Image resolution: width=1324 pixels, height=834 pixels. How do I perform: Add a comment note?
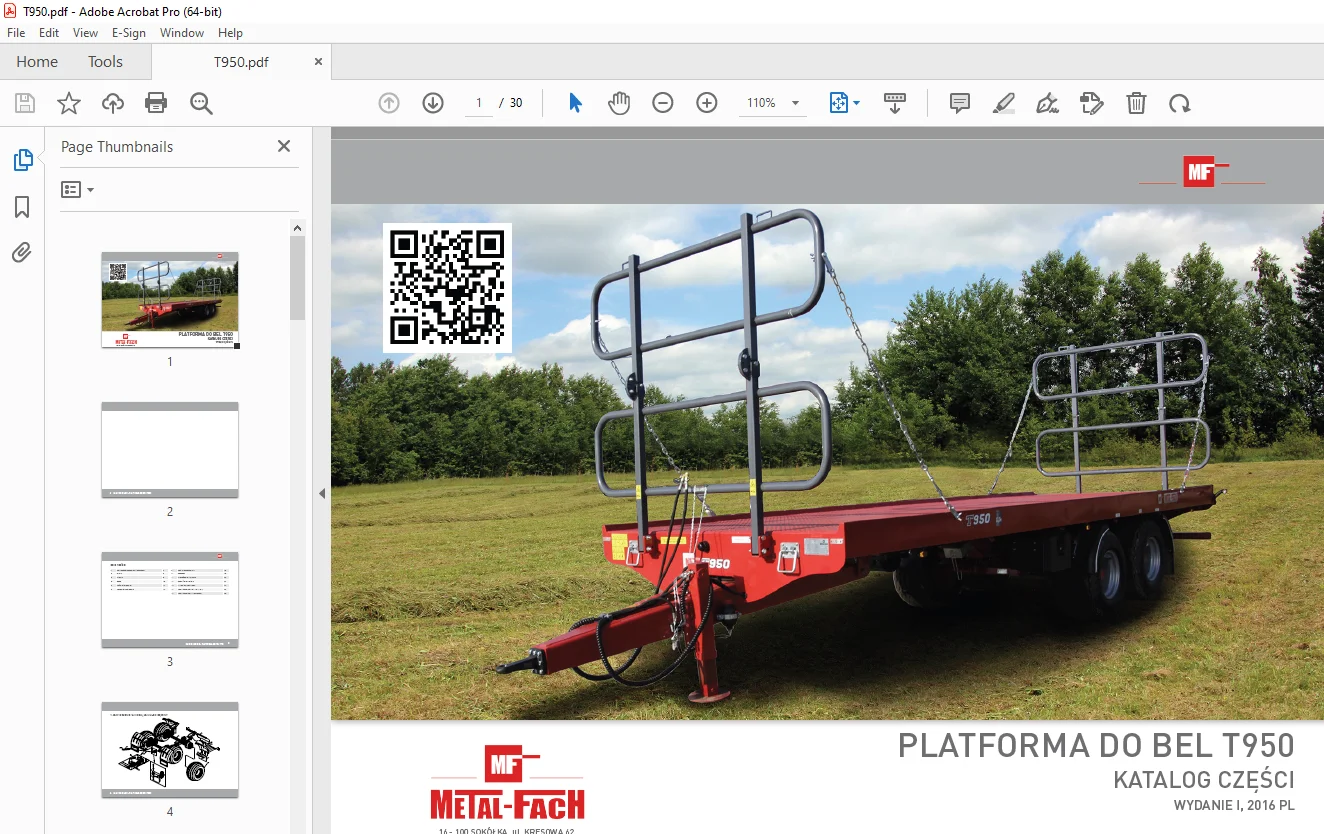960,103
